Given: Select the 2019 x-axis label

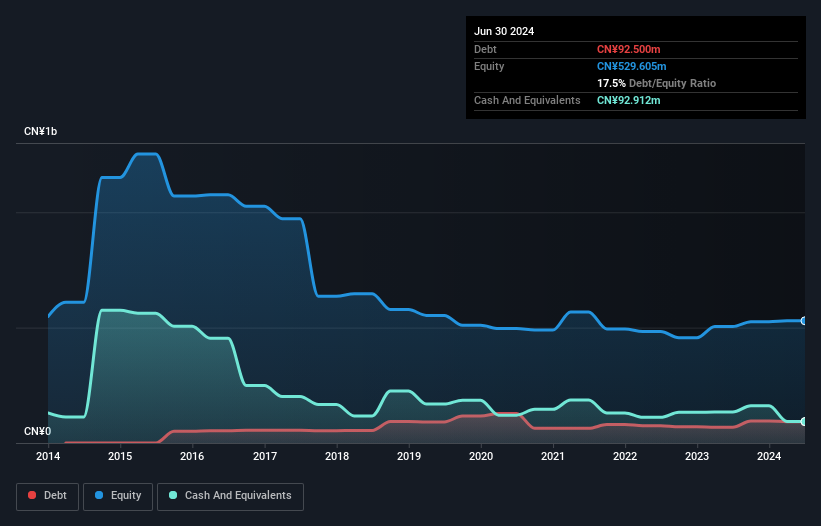Looking at the screenshot, I should click(409, 456).
